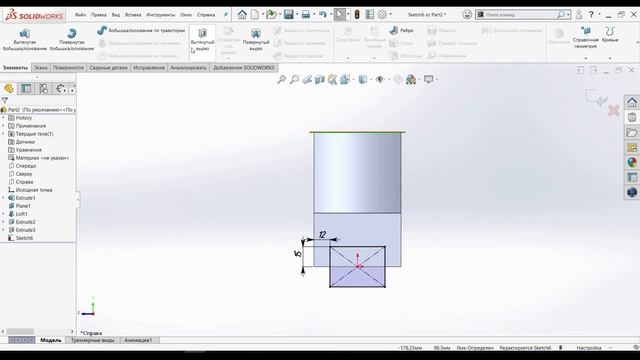The width and height of the screenshot is (640, 360).
Task: Open the Файл menu
Action: (x=80, y=15)
